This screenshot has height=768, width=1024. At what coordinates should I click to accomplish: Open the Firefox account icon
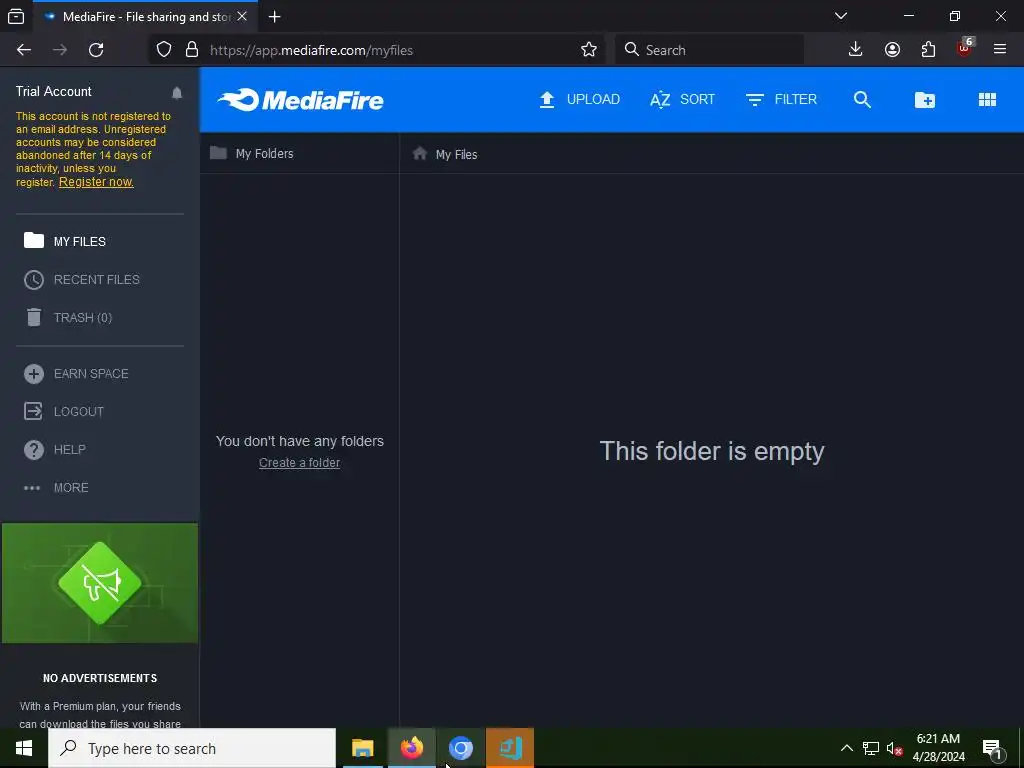pos(892,50)
